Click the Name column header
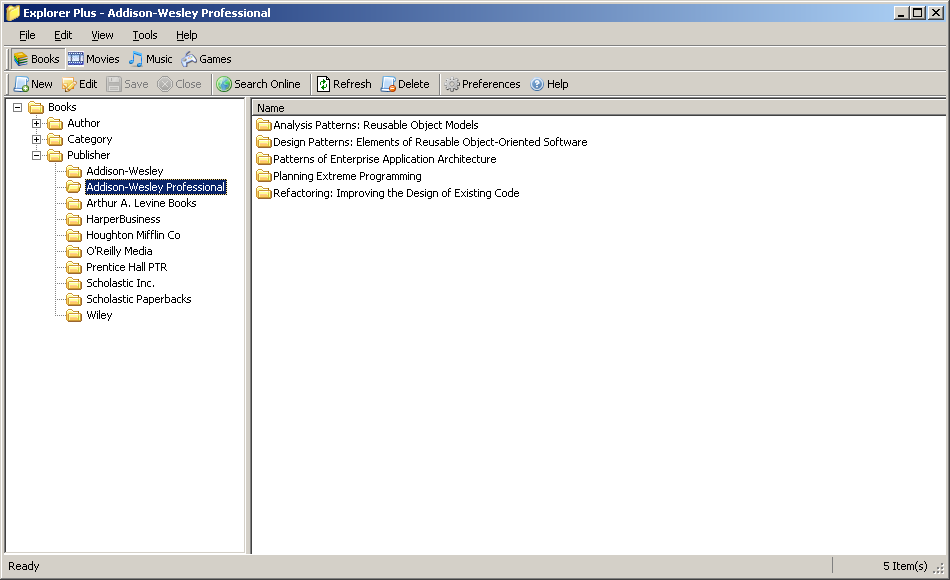 pyautogui.click(x=599, y=108)
